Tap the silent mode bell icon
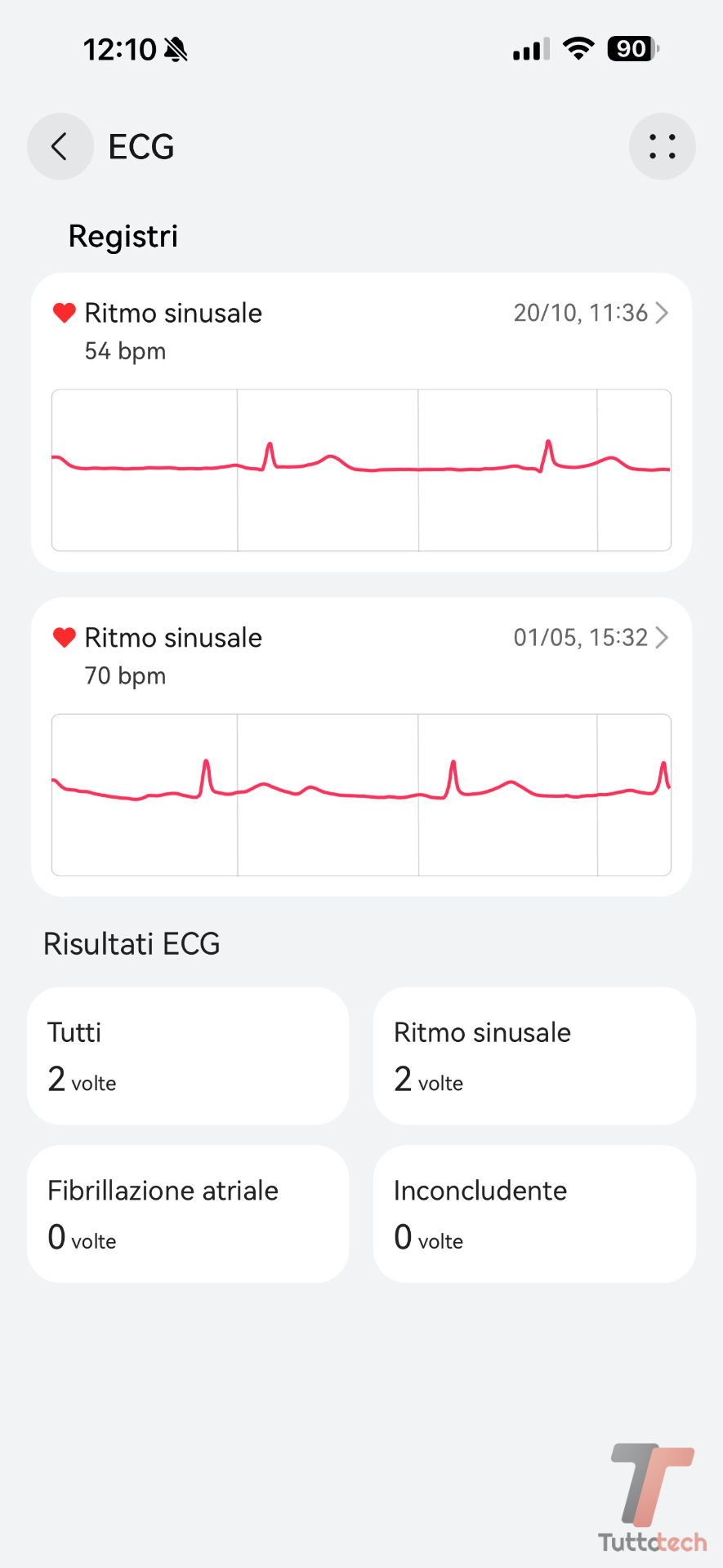This screenshot has width=723, height=1568. pyautogui.click(x=176, y=50)
